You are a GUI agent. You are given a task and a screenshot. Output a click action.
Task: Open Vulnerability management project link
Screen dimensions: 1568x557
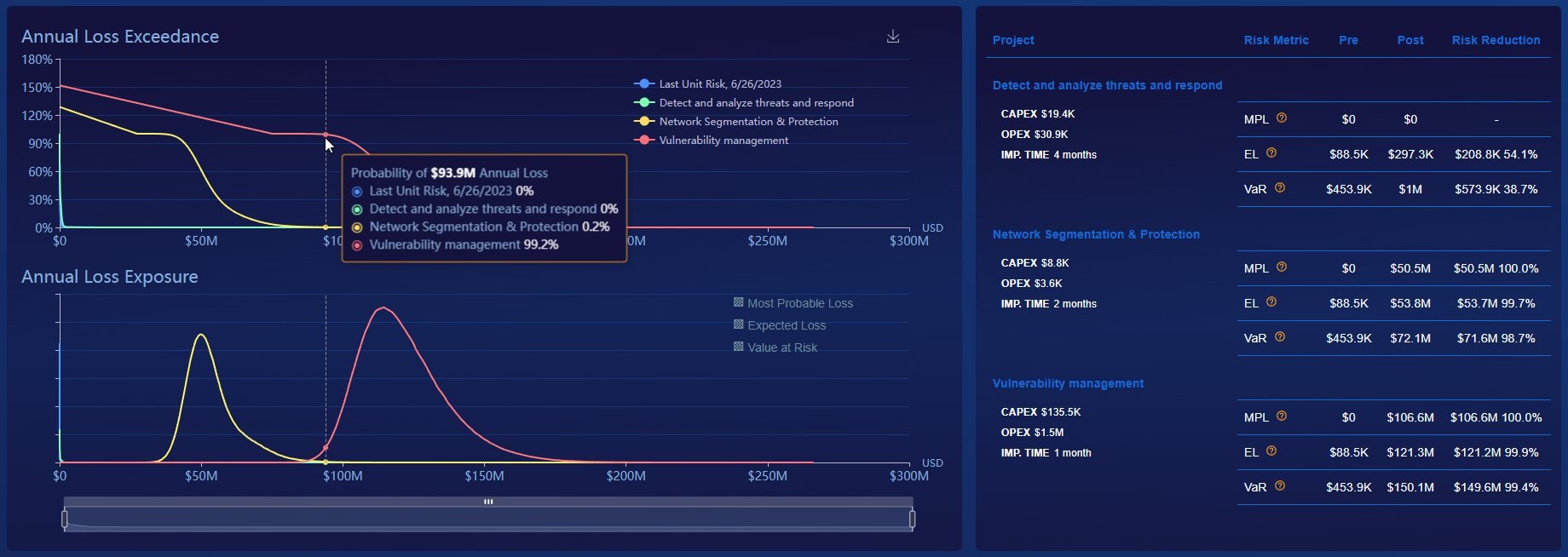1068,383
